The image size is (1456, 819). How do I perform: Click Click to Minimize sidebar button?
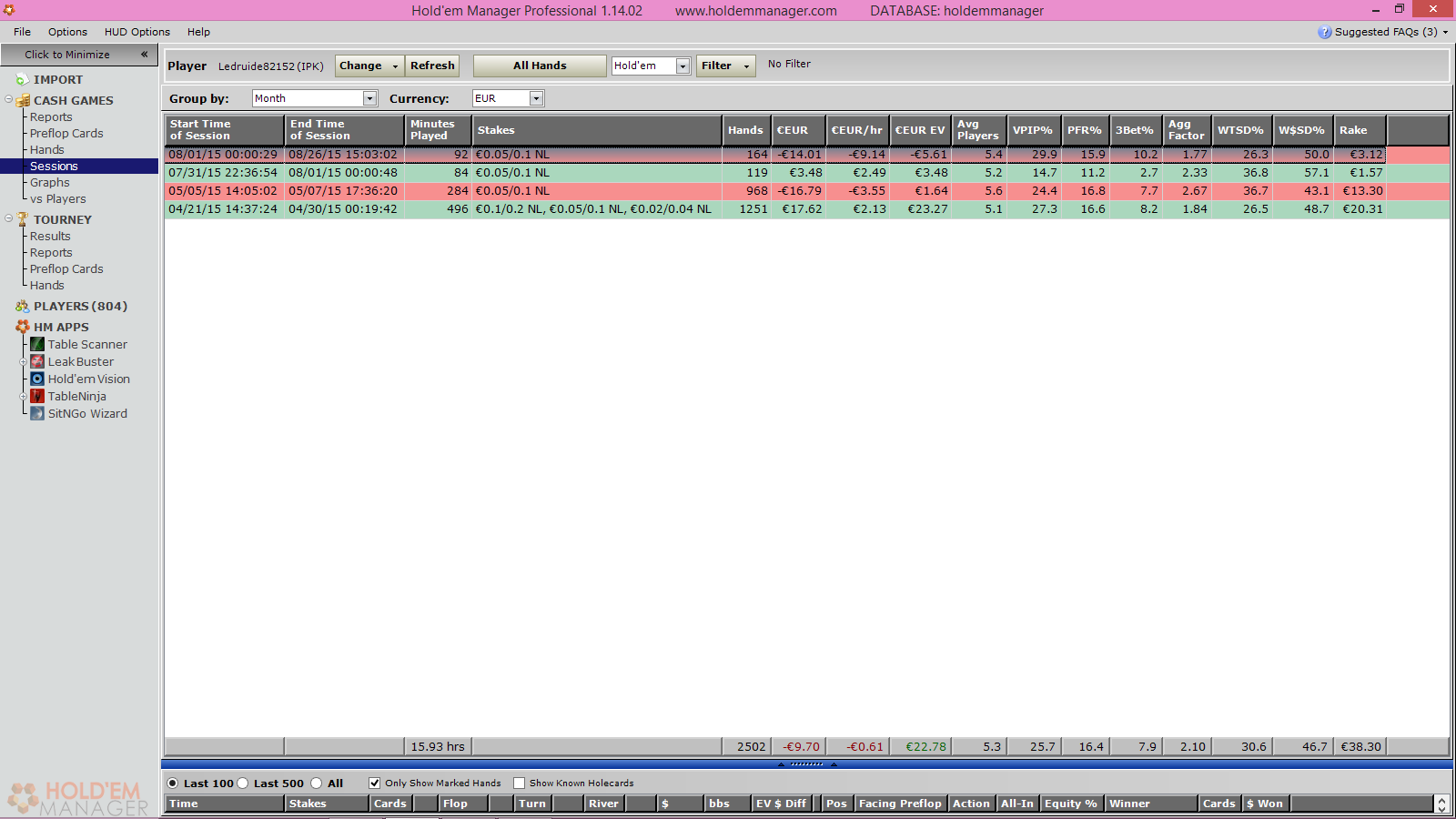pos(79,55)
